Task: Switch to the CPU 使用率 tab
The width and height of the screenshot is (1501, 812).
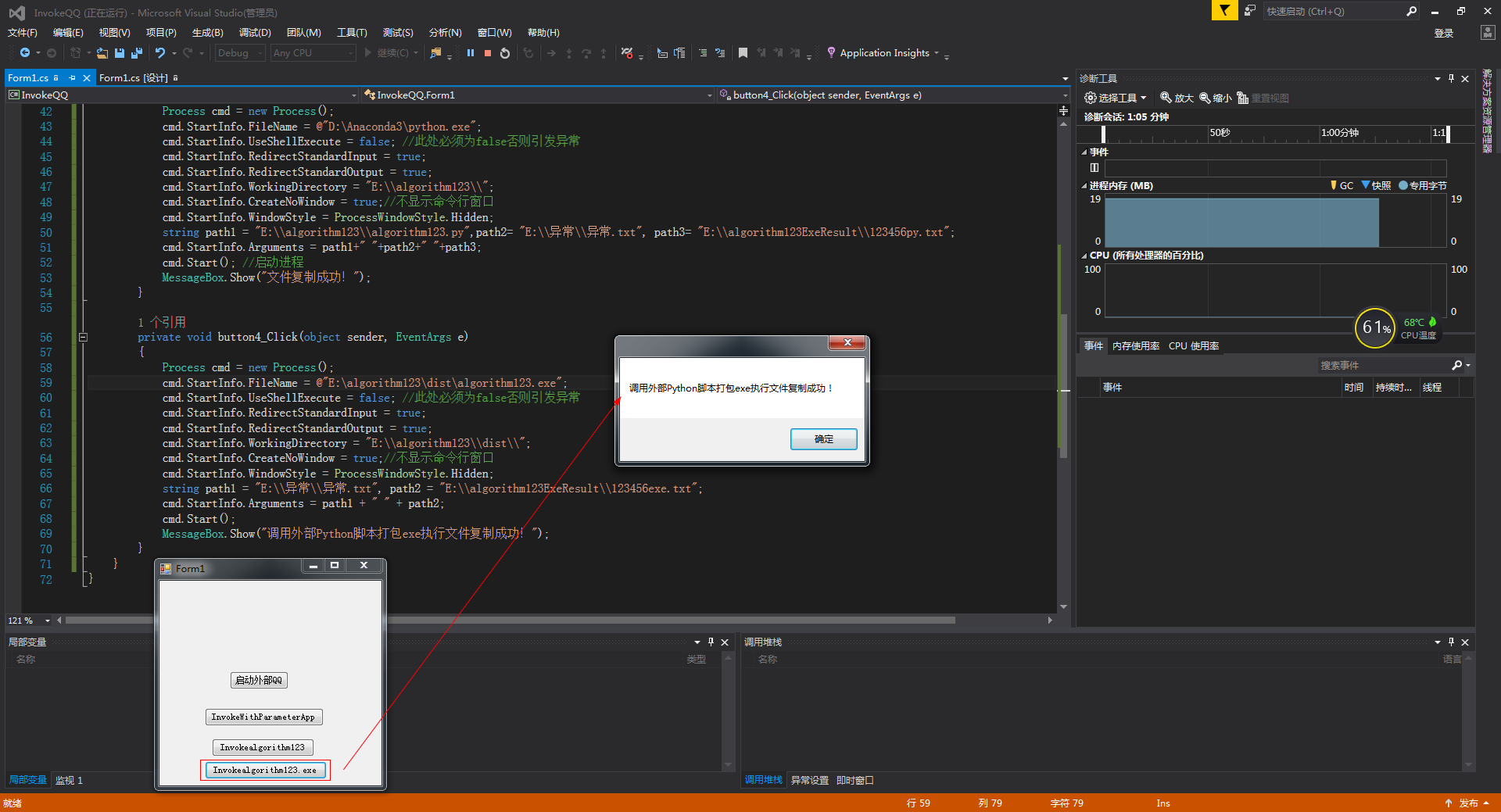Action: (1193, 345)
